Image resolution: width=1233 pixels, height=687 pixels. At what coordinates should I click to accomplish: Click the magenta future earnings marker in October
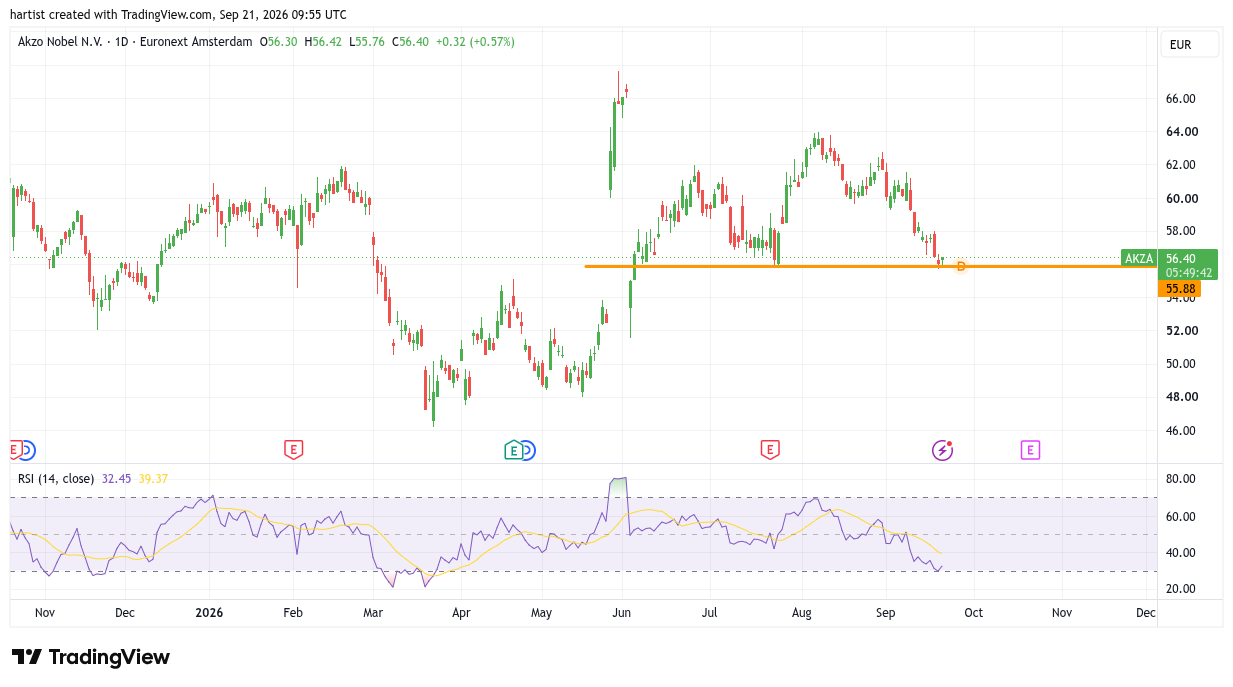pos(1030,450)
